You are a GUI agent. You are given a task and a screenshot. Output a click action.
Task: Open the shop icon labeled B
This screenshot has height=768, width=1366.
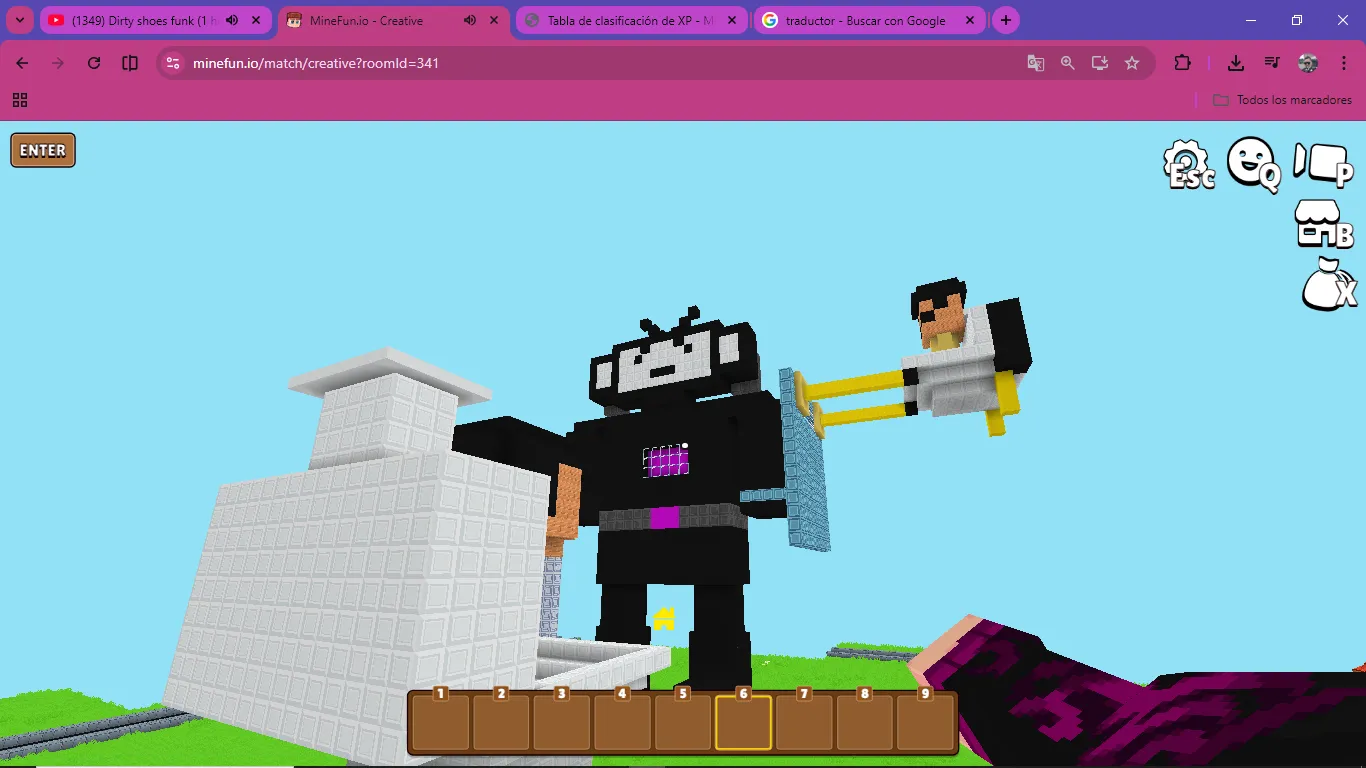click(1323, 224)
